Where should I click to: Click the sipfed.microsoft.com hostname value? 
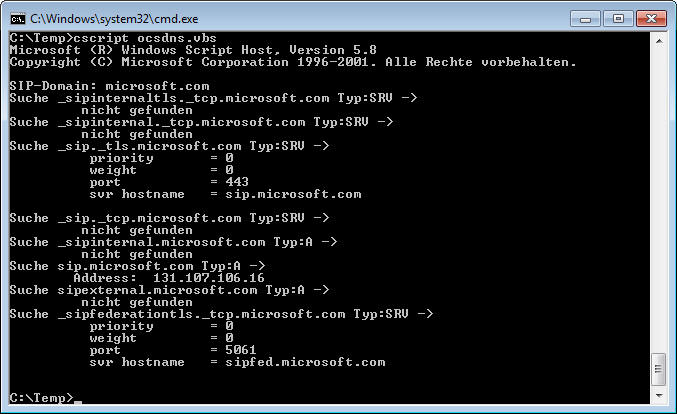click(x=305, y=362)
